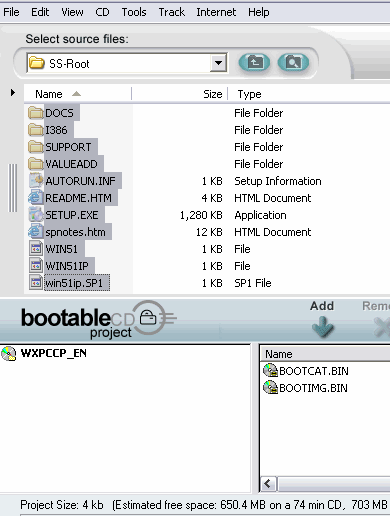Click the win51ip.SP1 file name
The height and width of the screenshot is (516, 390).
pos(74,283)
